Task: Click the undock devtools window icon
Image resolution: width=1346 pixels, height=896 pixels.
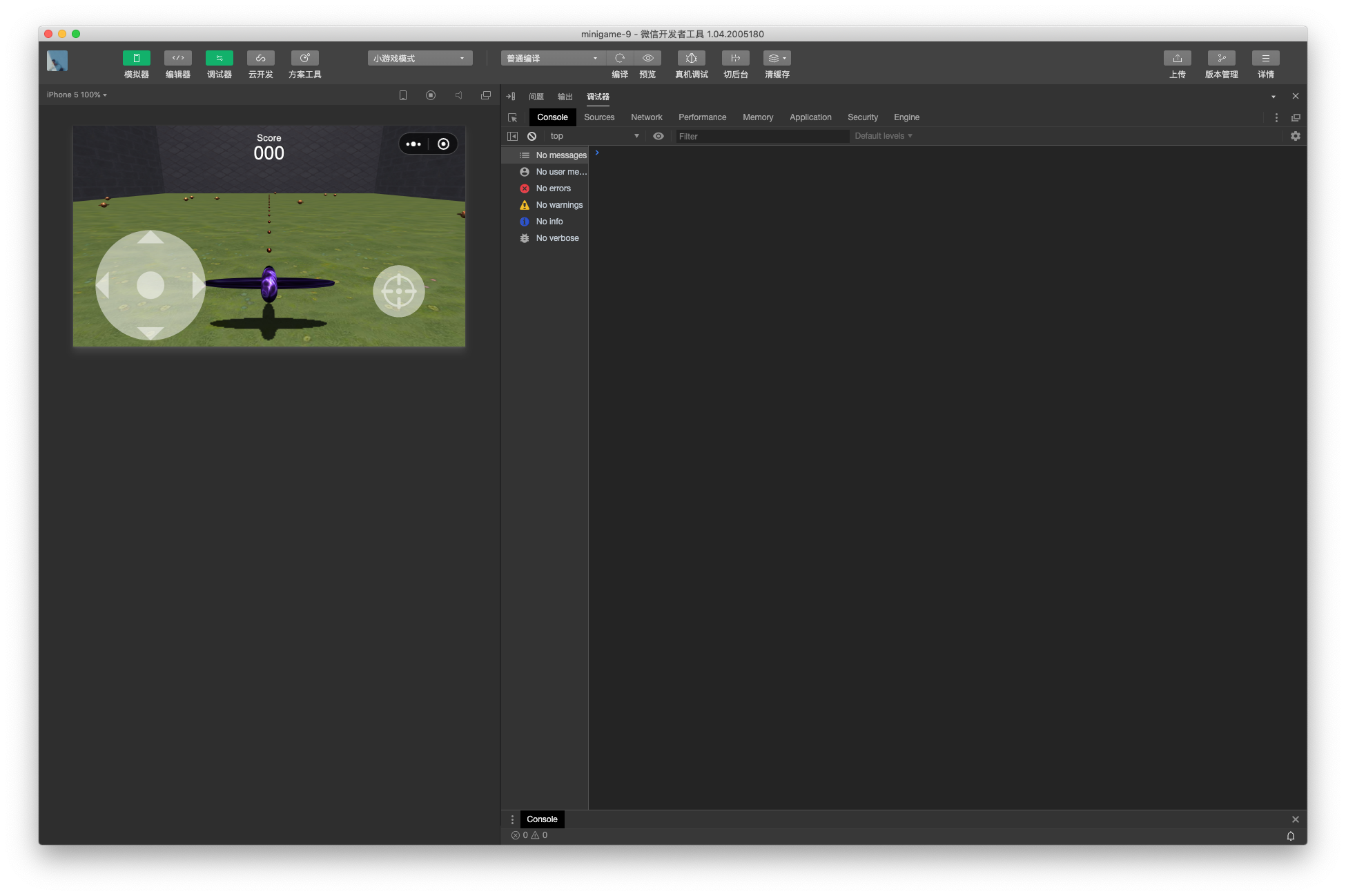Action: tap(1296, 118)
